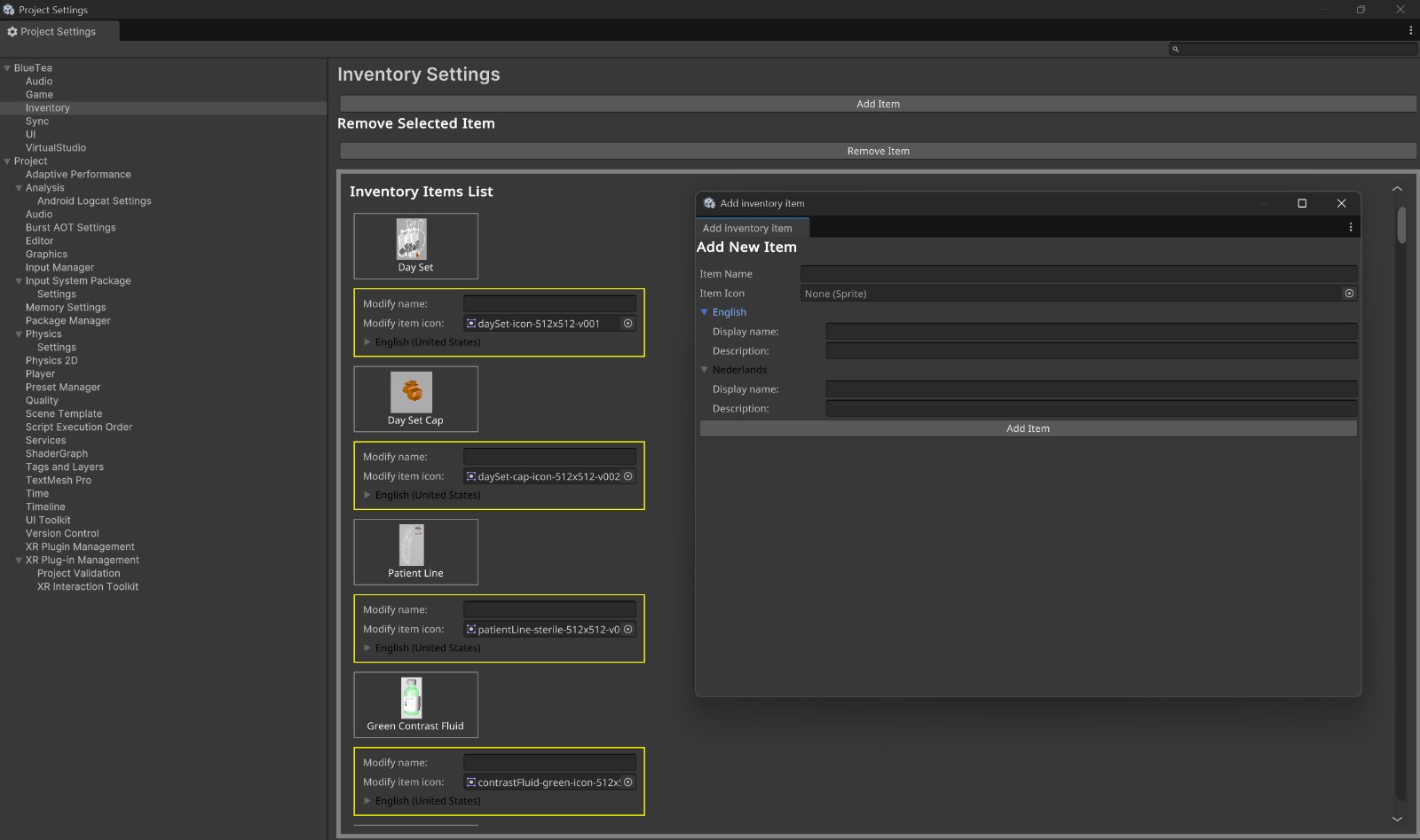Switch to the Add inventory item tab
1420x840 pixels.
[x=751, y=228]
